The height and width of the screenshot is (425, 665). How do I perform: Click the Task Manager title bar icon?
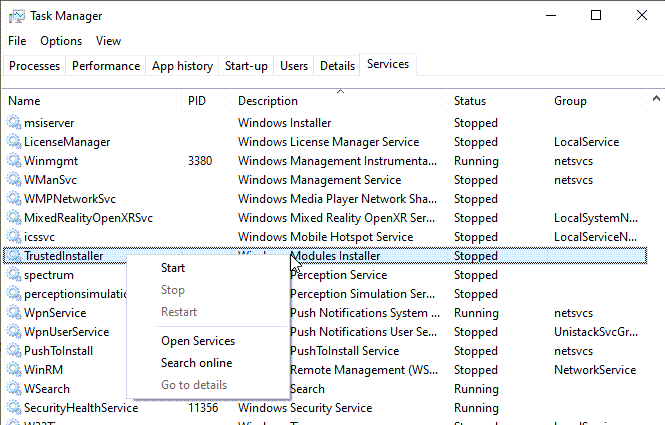pyautogui.click(x=17, y=16)
